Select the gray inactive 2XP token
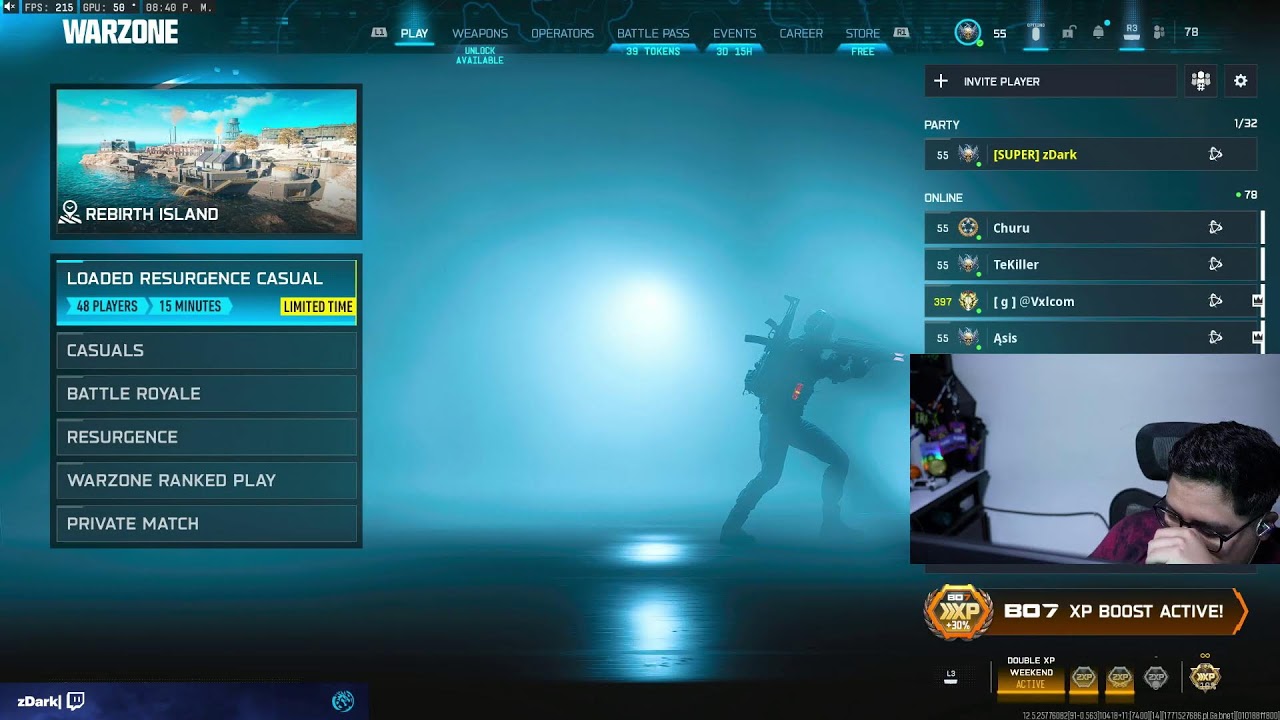This screenshot has height=720, width=1280. [x=1156, y=677]
